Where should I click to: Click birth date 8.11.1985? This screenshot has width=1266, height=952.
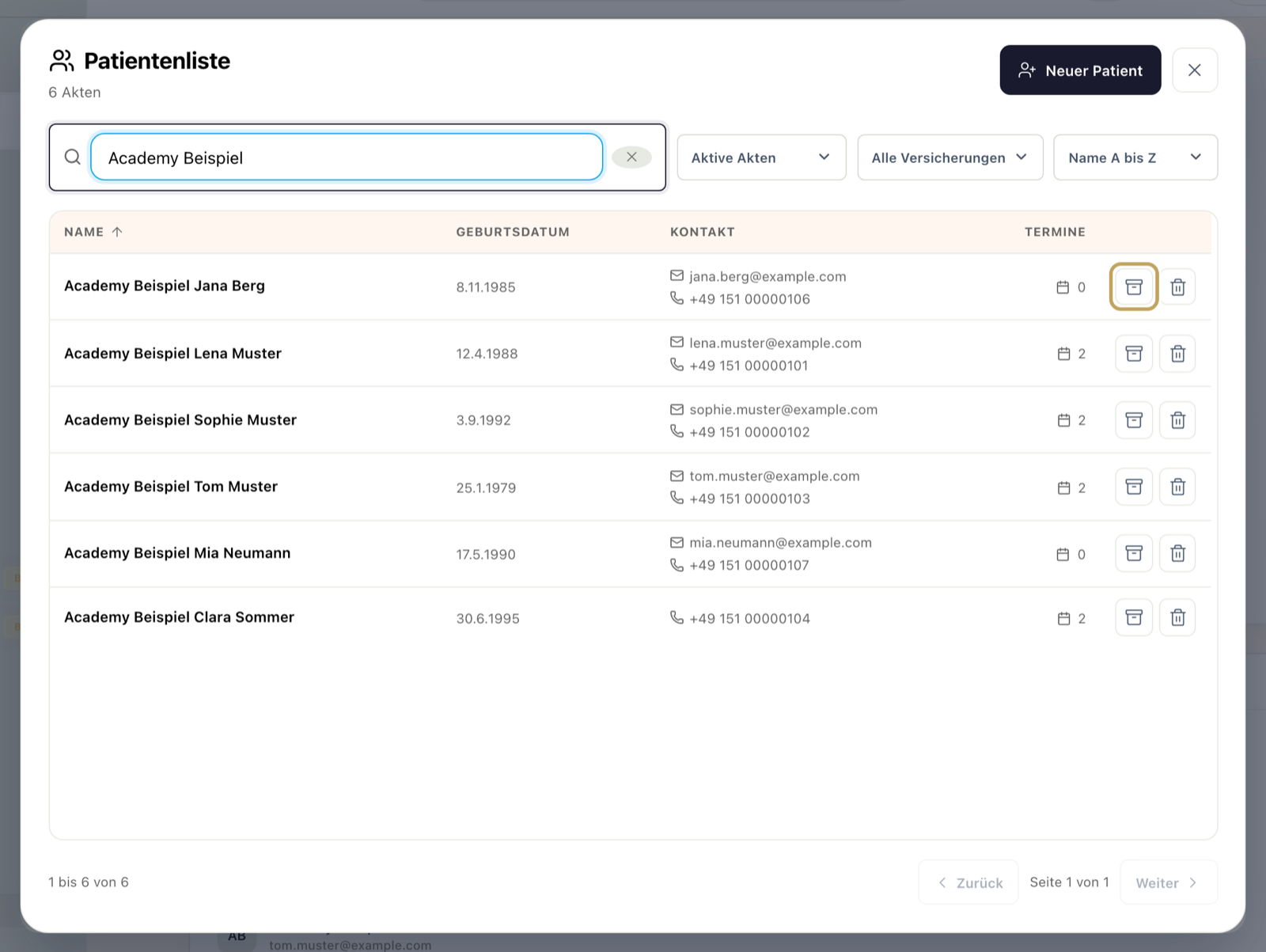point(486,287)
